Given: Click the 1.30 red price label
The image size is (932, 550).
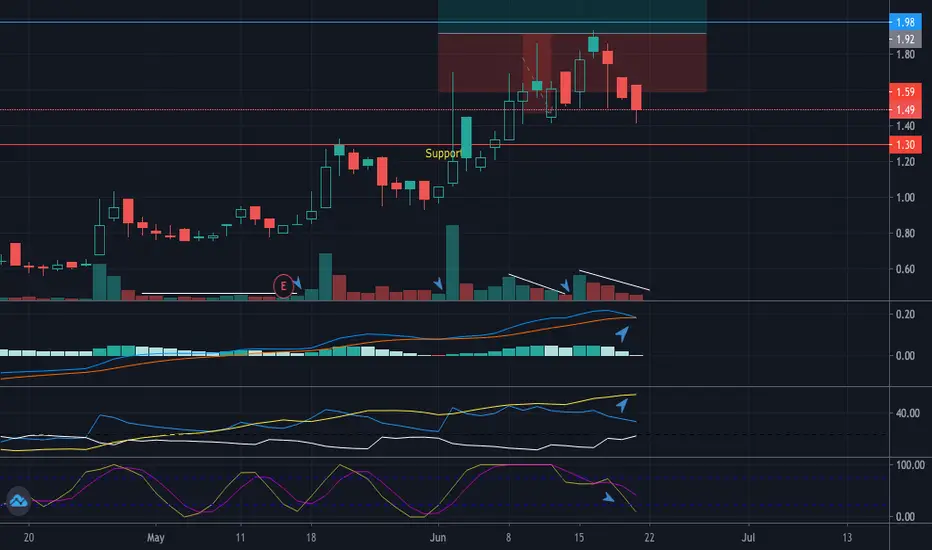Looking at the screenshot, I should tap(905, 144).
